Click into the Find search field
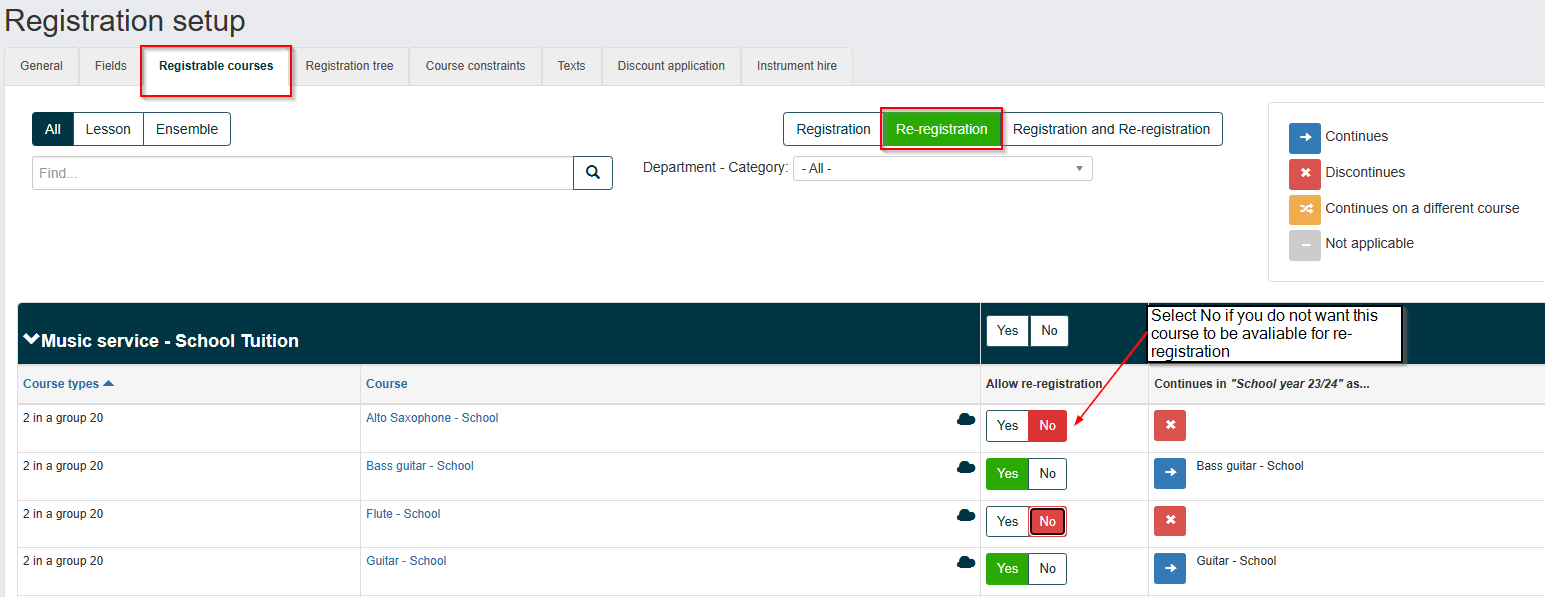Image resolution: width=1545 pixels, height=597 pixels. coord(303,173)
